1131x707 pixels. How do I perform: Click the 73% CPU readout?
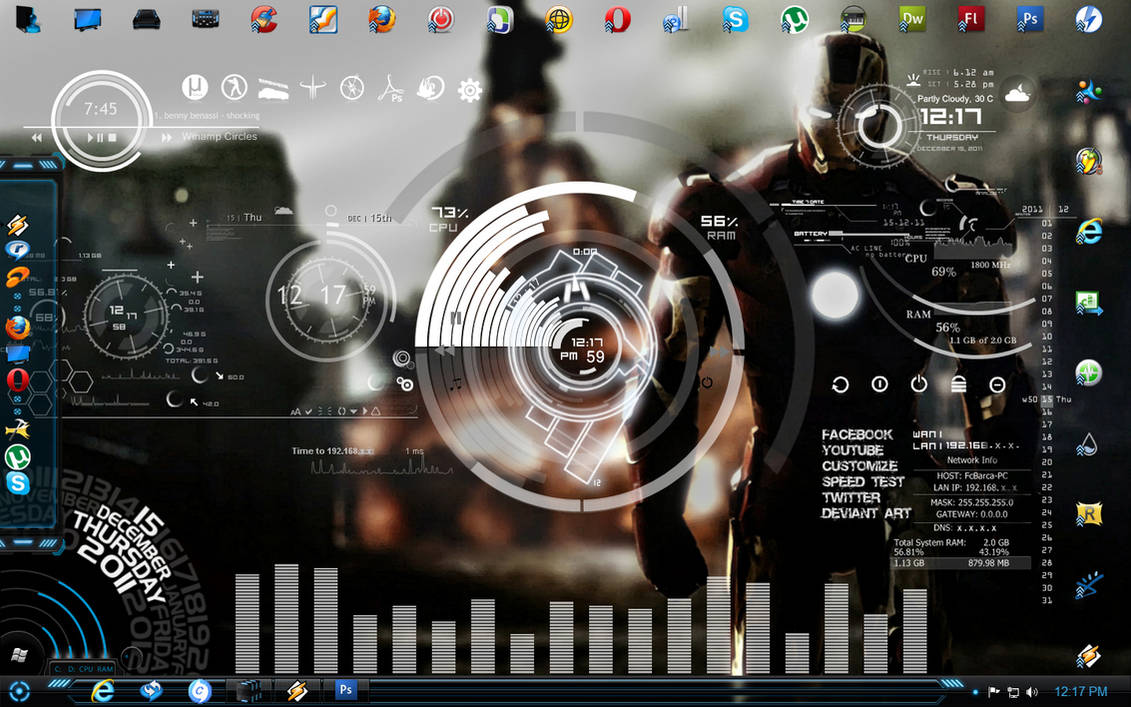coord(449,219)
